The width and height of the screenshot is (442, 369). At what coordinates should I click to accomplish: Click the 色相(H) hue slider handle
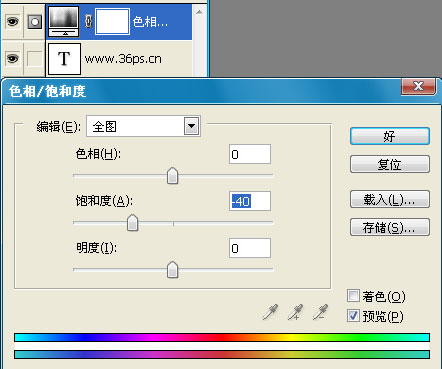(x=172, y=176)
